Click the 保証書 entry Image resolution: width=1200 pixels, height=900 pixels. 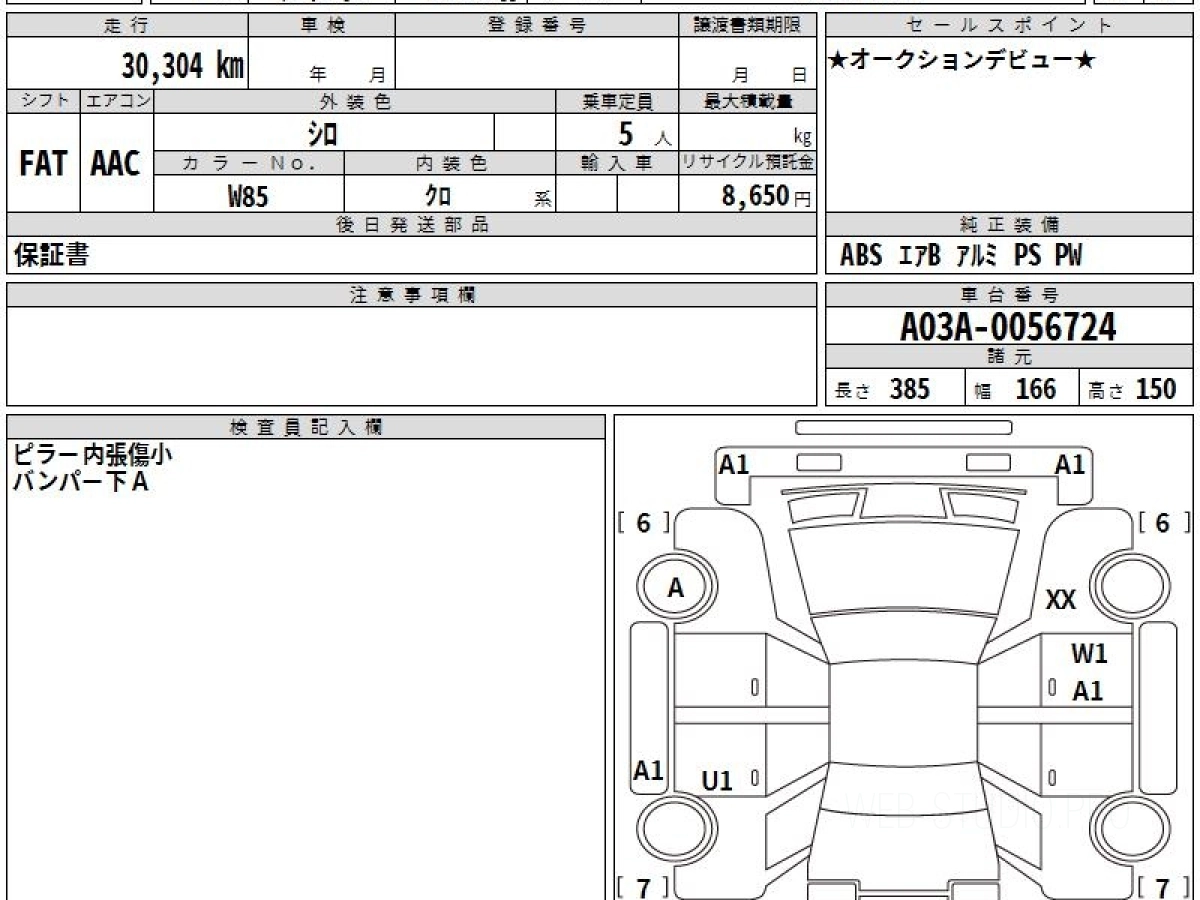pyautogui.click(x=51, y=256)
